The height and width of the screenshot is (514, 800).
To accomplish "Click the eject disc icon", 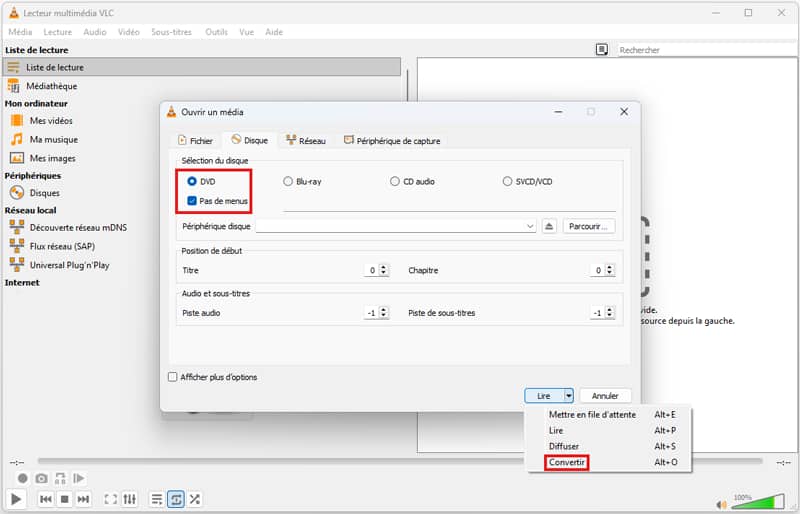I will pyautogui.click(x=549, y=227).
